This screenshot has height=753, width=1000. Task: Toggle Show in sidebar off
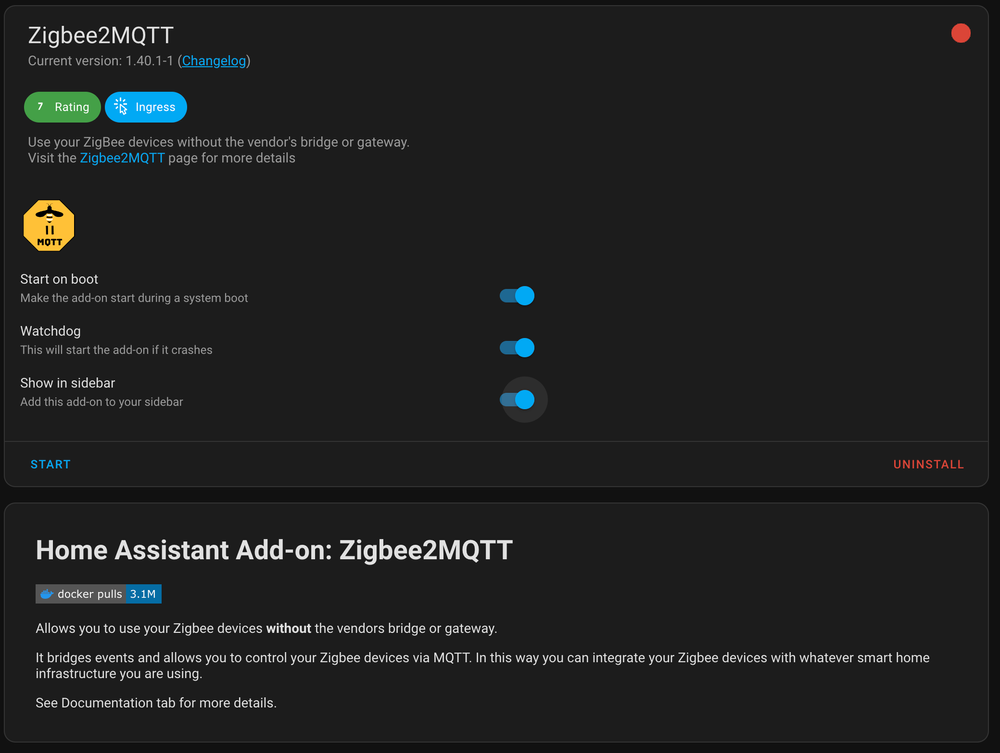[x=521, y=399]
